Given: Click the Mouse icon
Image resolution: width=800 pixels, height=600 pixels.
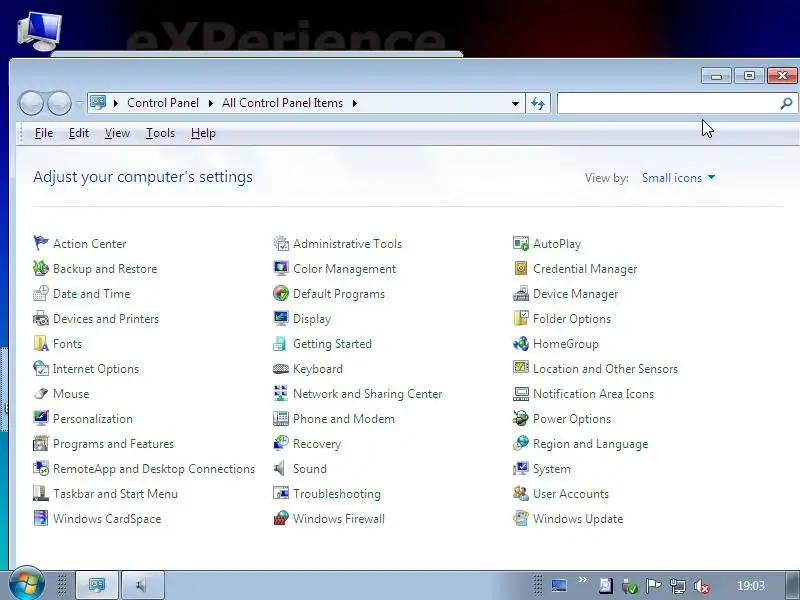Looking at the screenshot, I should click(x=40, y=393).
